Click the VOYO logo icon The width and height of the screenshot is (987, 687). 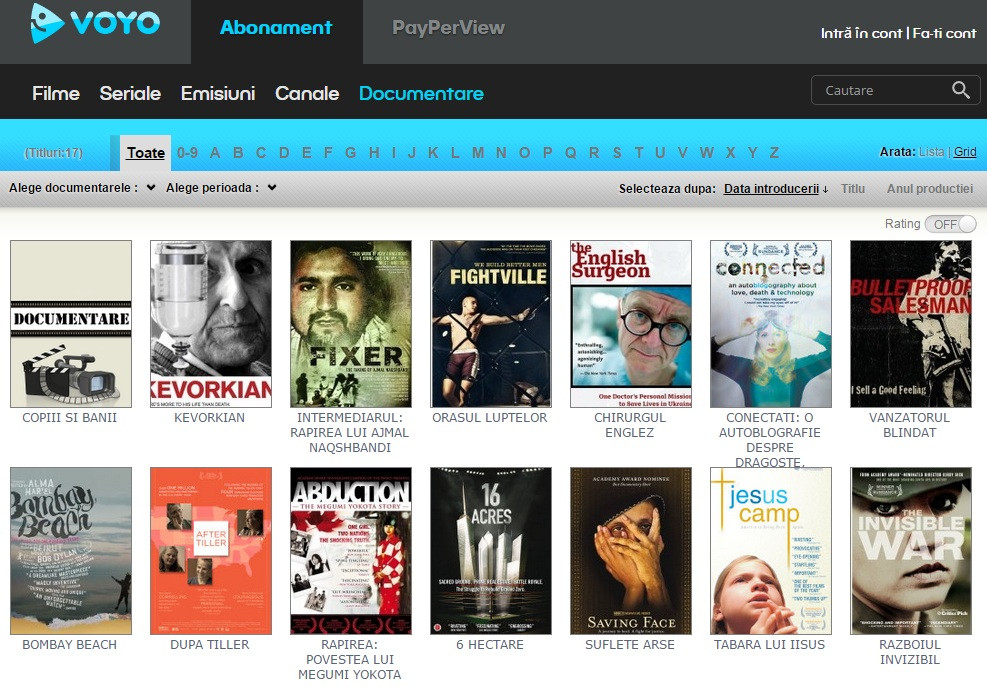pos(47,24)
